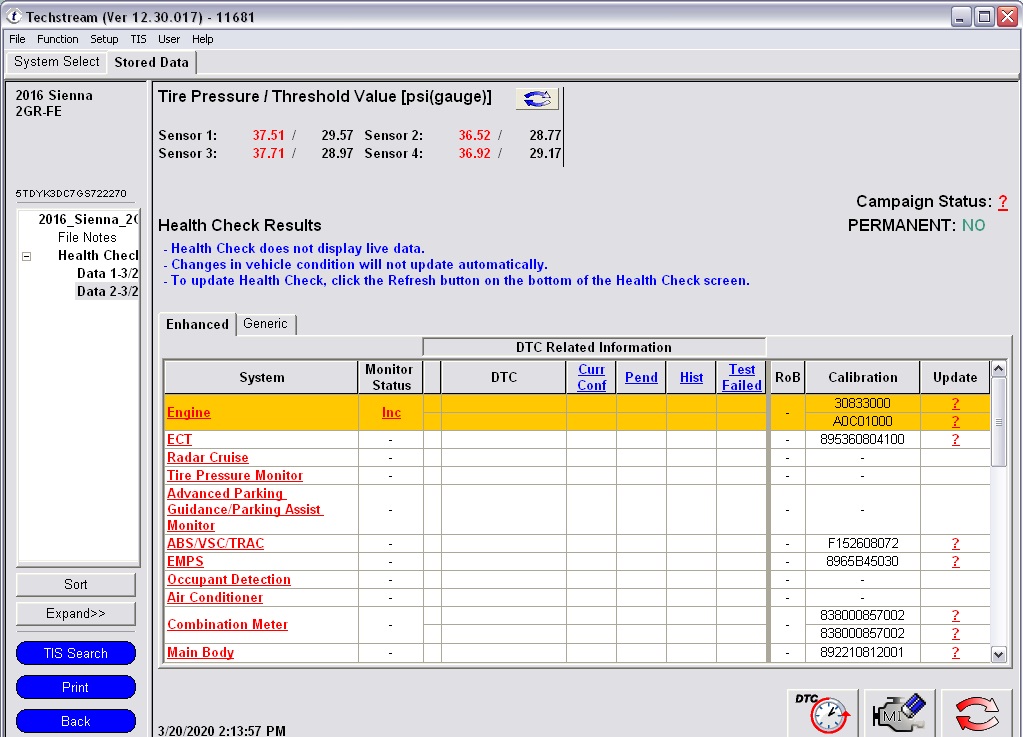1023x737 pixels.
Task: Click the VIN 5TDYK3DC7GS722270 text
Action: click(70, 194)
